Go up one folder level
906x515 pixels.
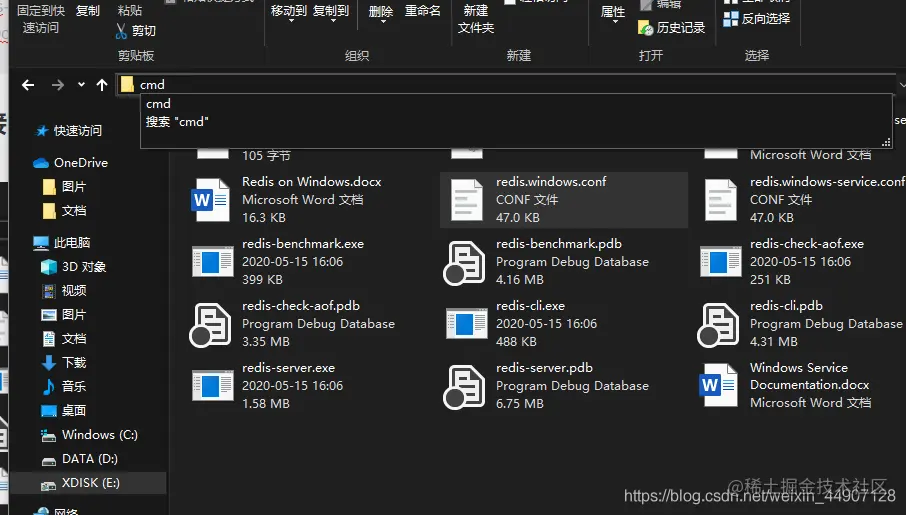tap(102, 86)
